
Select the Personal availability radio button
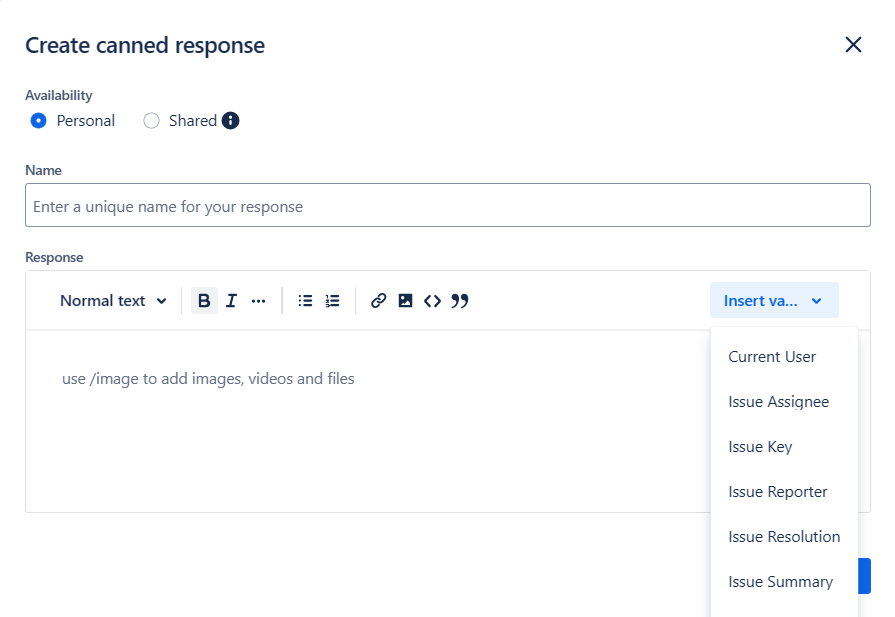click(x=38, y=120)
